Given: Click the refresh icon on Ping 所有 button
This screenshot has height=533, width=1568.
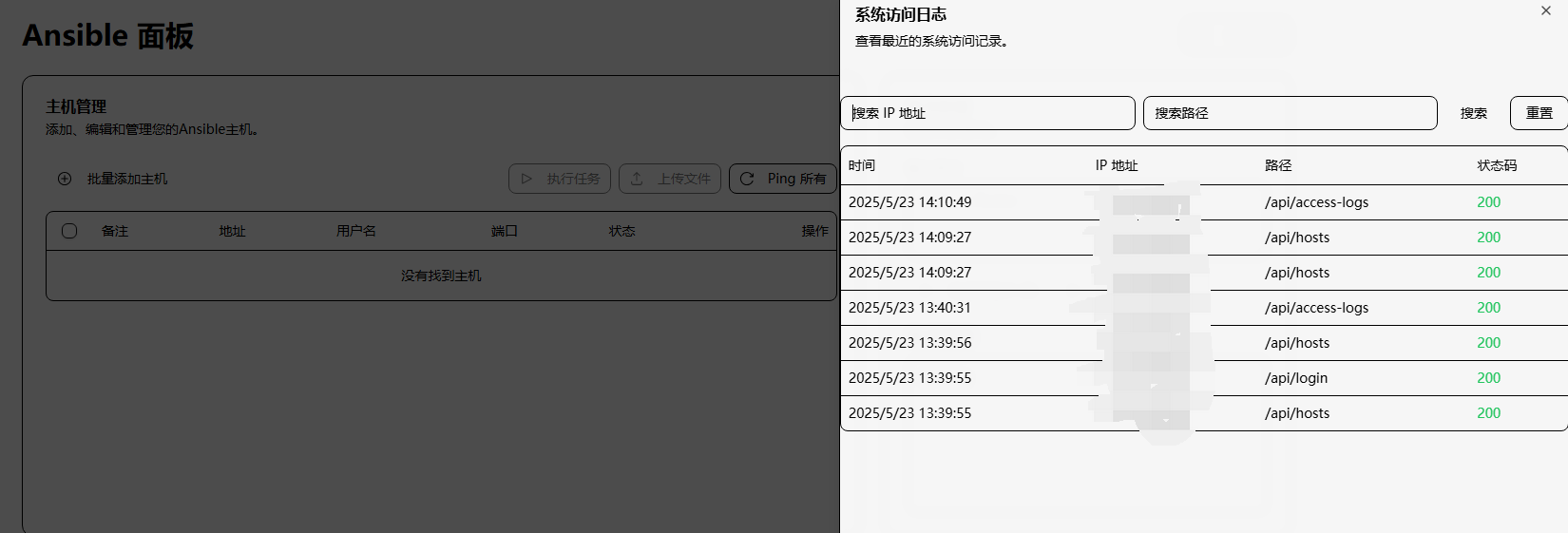Looking at the screenshot, I should pyautogui.click(x=747, y=179).
